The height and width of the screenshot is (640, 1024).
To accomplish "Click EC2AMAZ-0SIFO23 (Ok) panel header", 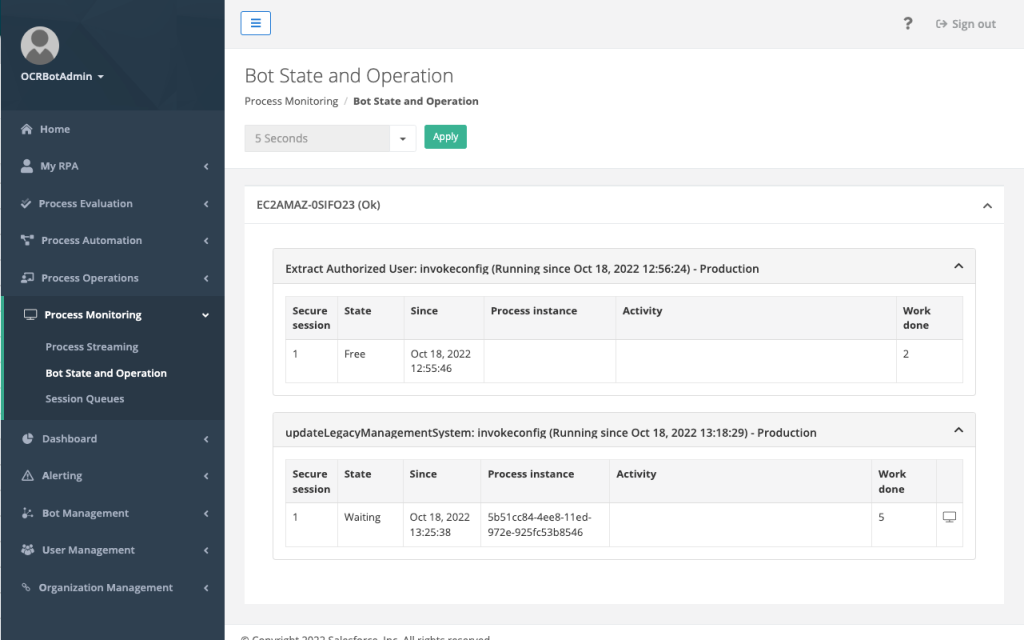I will coord(624,205).
